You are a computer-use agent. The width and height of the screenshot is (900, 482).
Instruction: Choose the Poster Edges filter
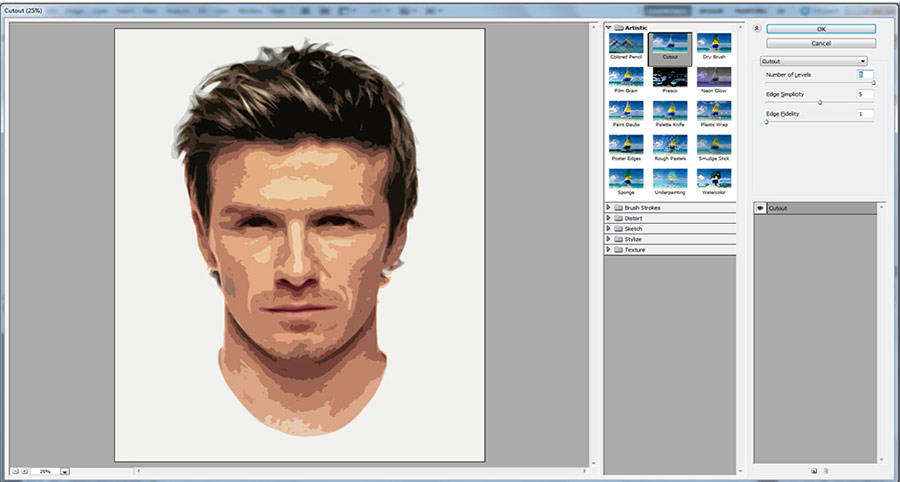tap(626, 146)
